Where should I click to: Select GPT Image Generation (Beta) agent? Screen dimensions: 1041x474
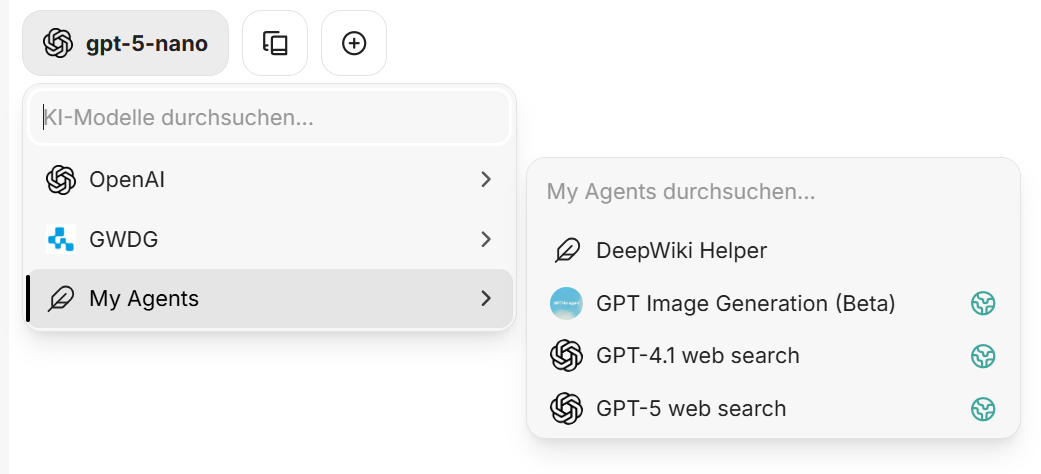[745, 303]
